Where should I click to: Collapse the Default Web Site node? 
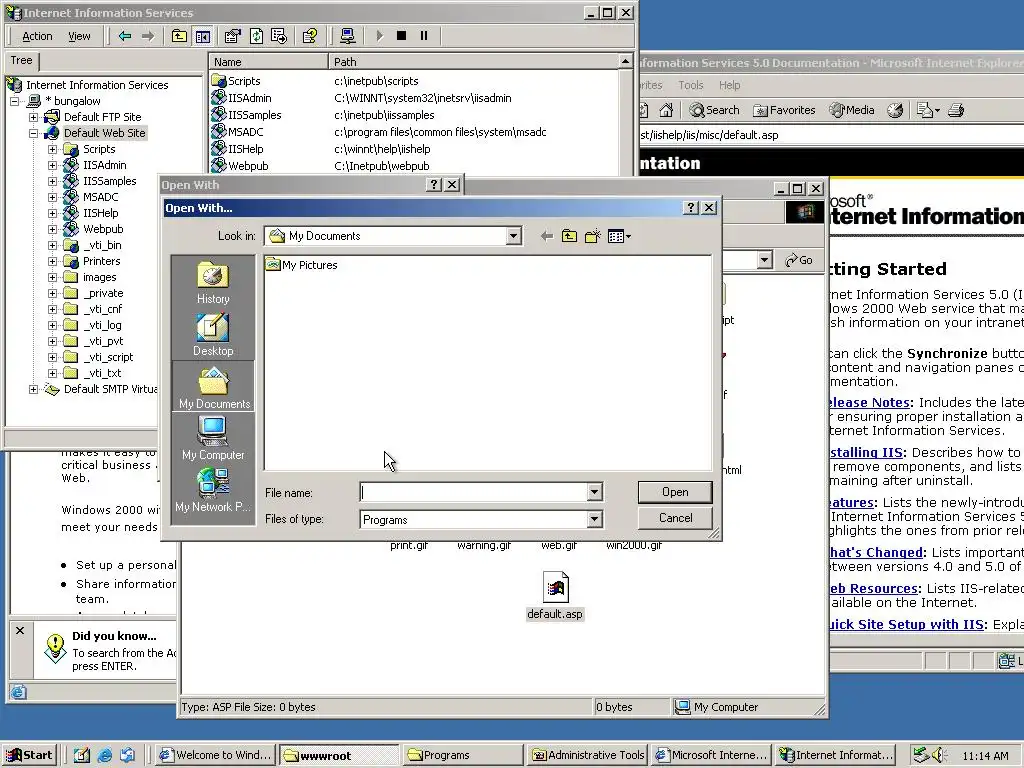33,133
